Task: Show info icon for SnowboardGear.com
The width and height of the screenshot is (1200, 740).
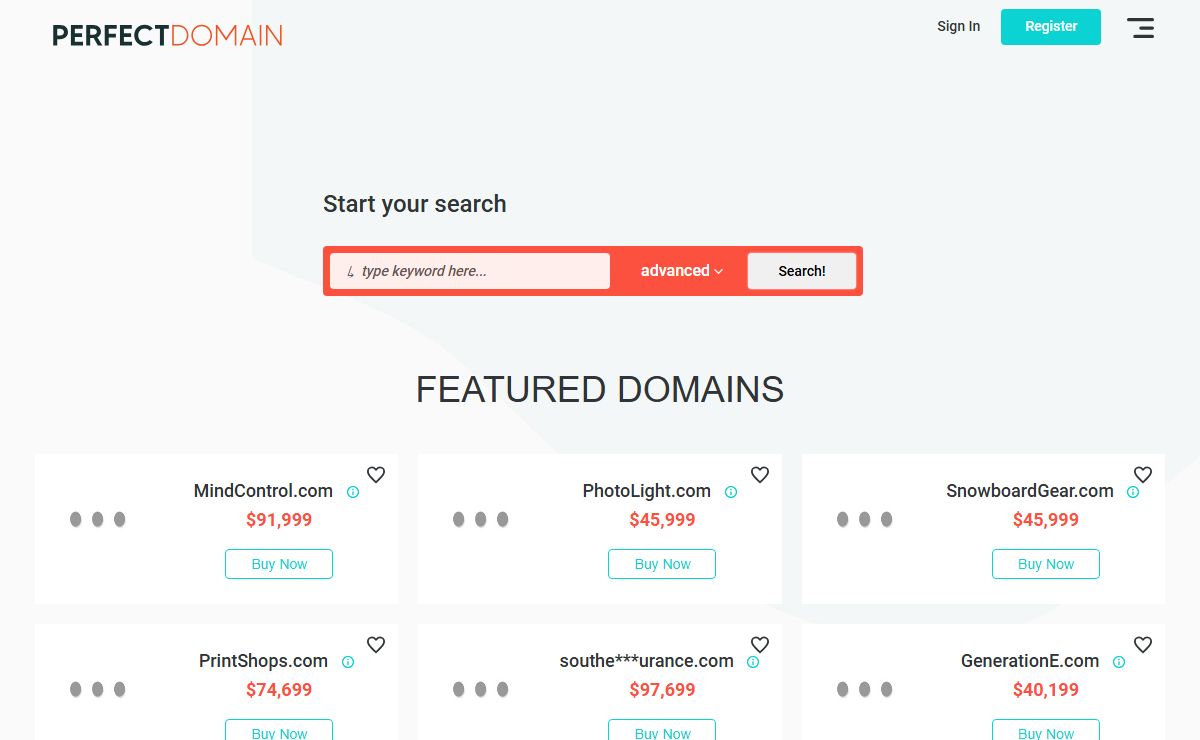Action: [x=1133, y=492]
